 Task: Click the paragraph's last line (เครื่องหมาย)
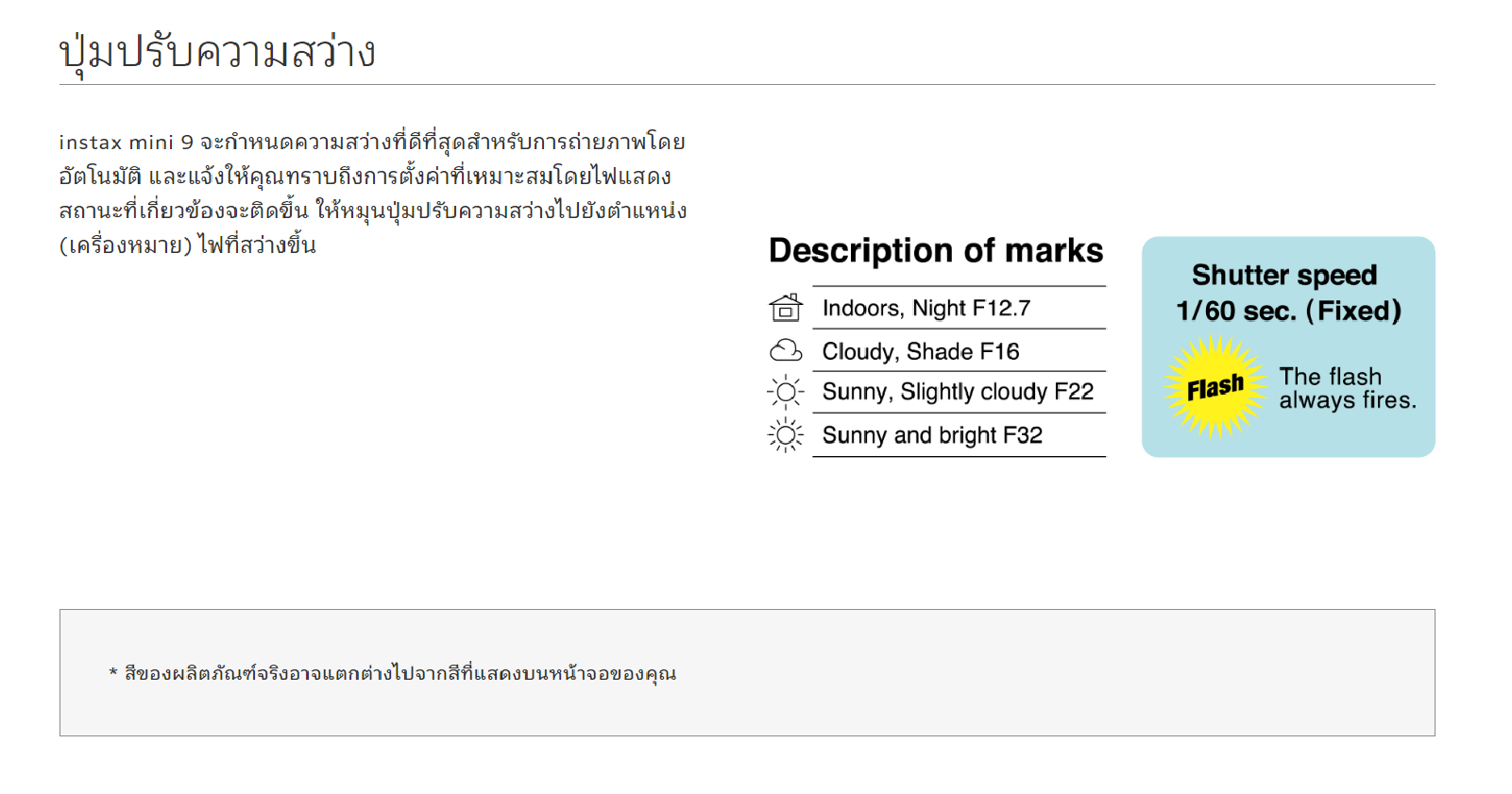(187, 245)
